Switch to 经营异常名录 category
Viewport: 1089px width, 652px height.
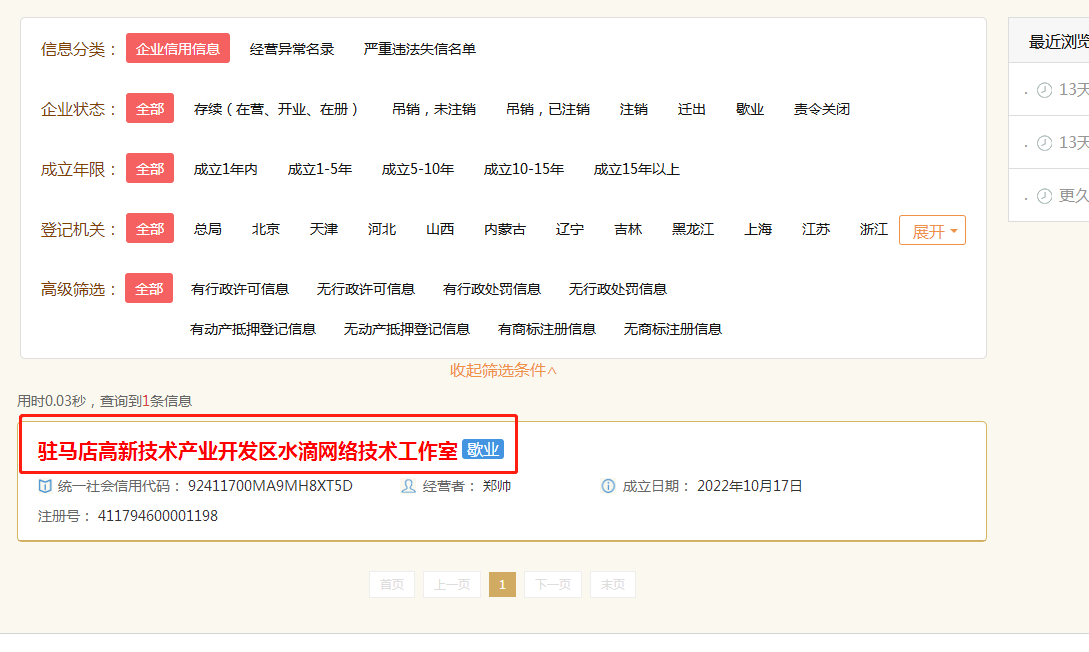click(x=292, y=49)
